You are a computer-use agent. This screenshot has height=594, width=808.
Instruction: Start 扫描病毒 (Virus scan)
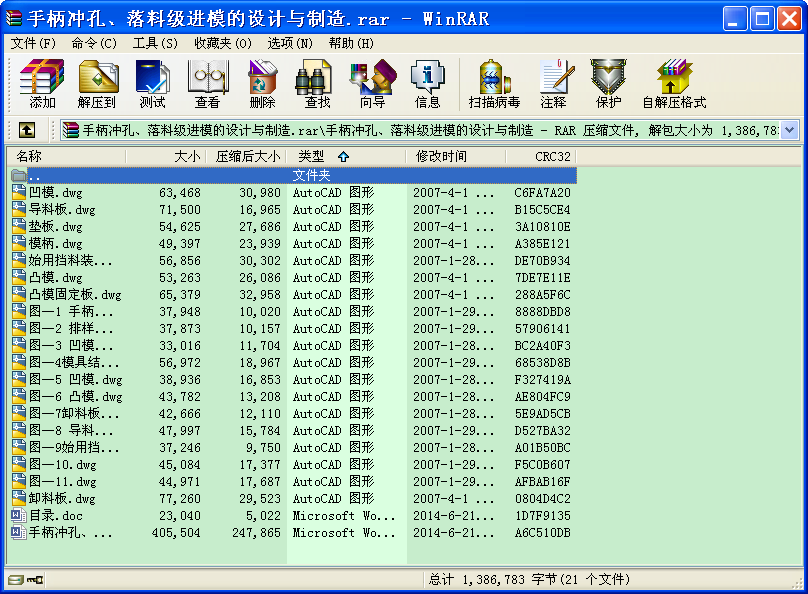point(495,83)
